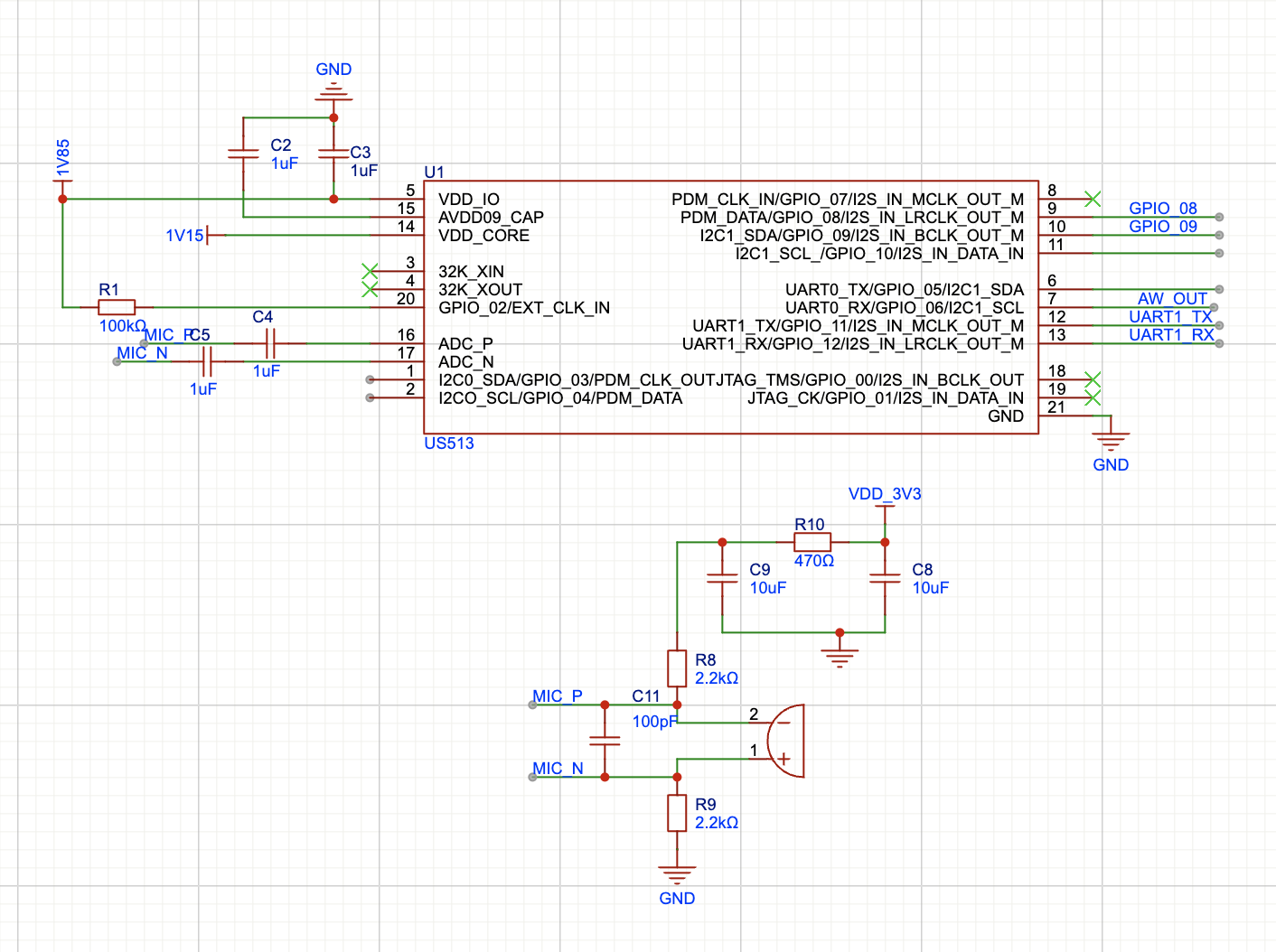The image size is (1276, 952).
Task: Click the U1 designator label
Action: coord(434,173)
